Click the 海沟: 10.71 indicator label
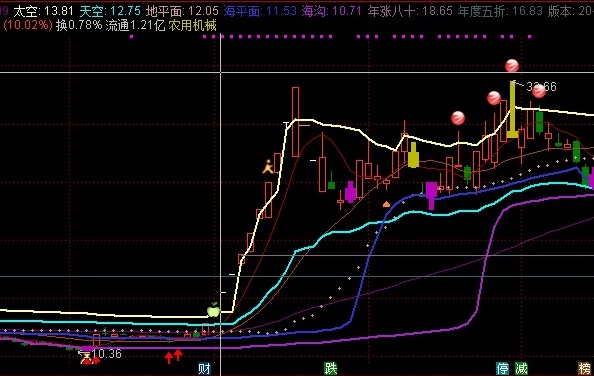The width and height of the screenshot is (594, 376). coord(331,11)
